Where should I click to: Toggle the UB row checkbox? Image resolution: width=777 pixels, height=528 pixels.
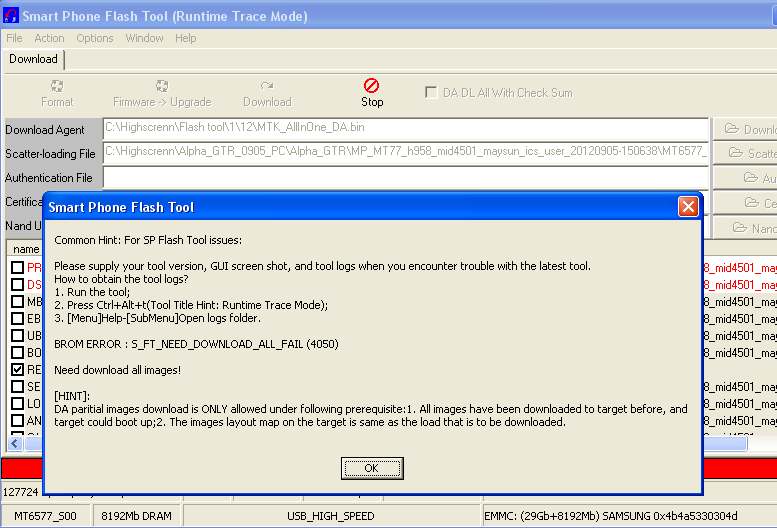click(17, 335)
